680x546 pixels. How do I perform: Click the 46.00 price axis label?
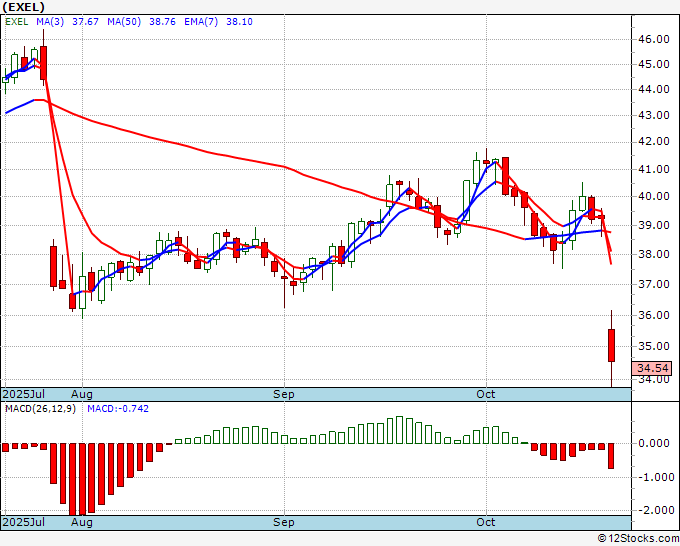click(654, 39)
